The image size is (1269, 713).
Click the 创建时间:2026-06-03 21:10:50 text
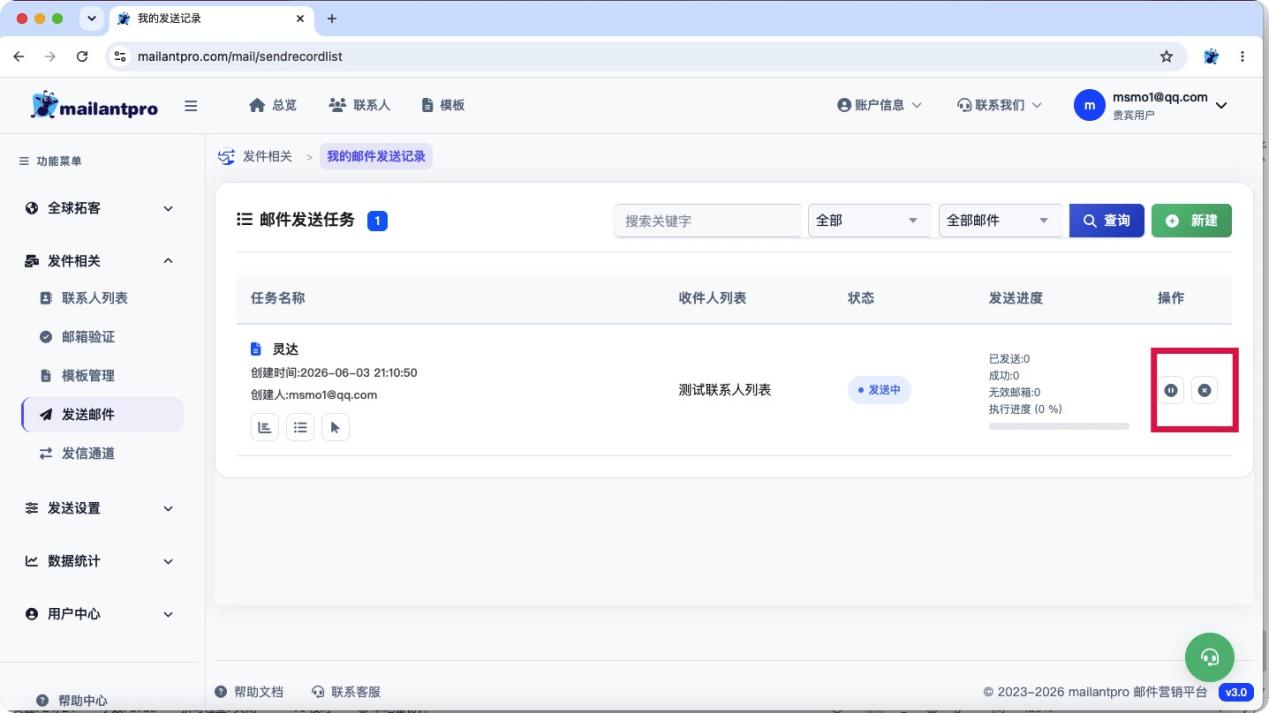(x=334, y=373)
